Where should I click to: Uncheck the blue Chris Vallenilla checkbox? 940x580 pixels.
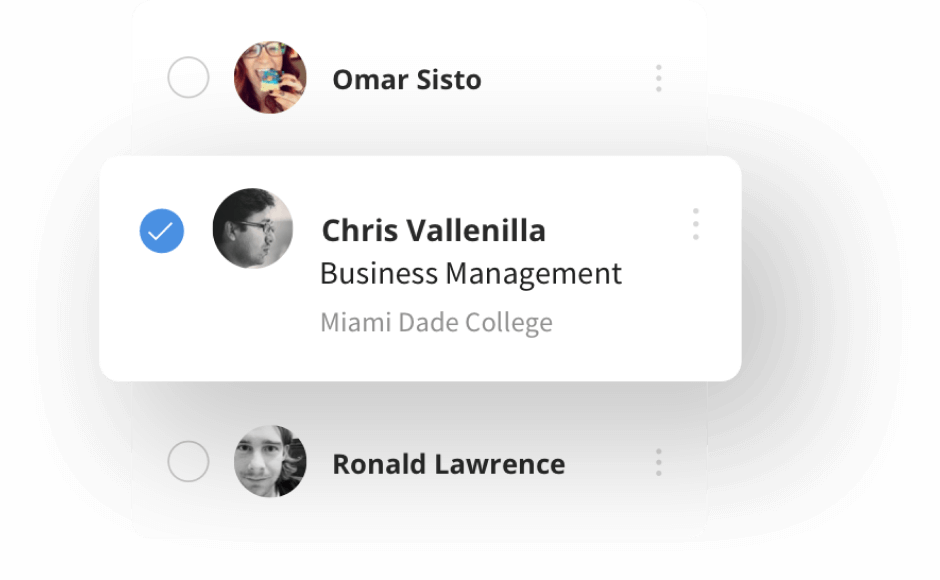(x=161, y=231)
